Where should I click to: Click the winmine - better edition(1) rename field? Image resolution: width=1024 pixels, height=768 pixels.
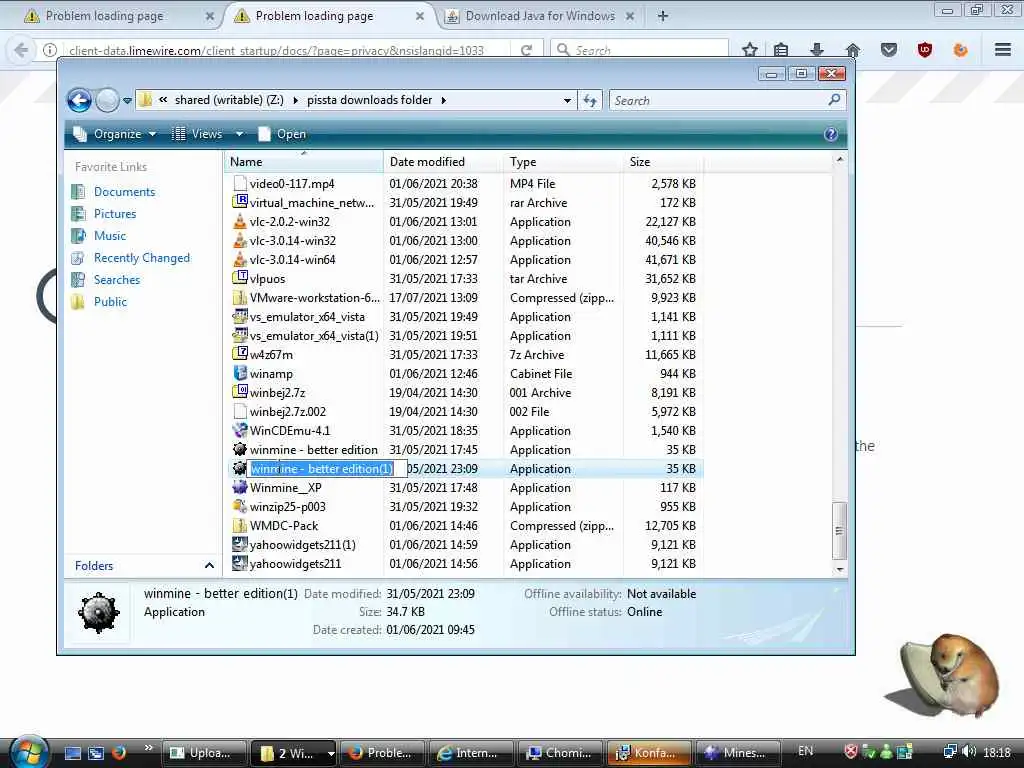(327, 469)
